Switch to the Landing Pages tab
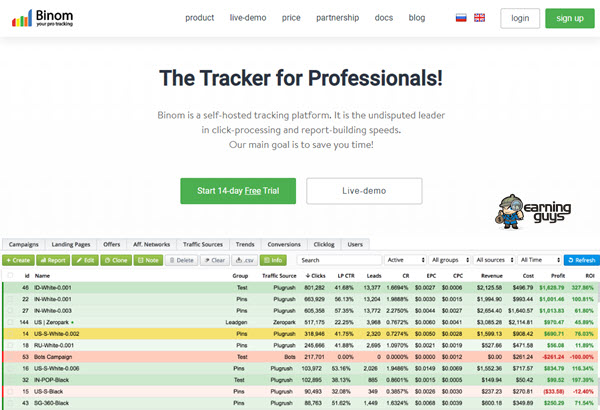600x410 pixels. click(x=69, y=244)
